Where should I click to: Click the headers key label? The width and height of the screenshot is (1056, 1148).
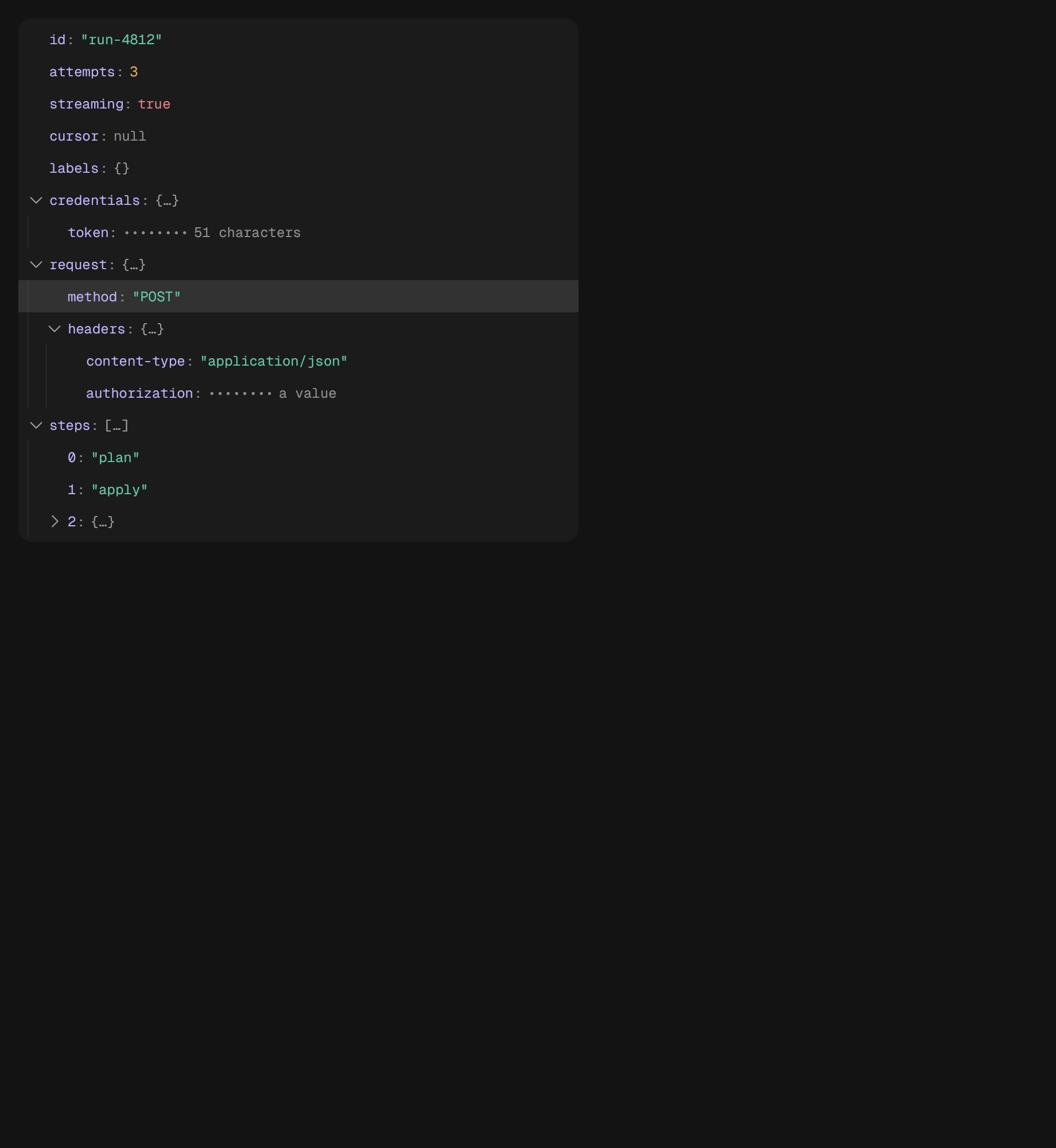[96, 329]
